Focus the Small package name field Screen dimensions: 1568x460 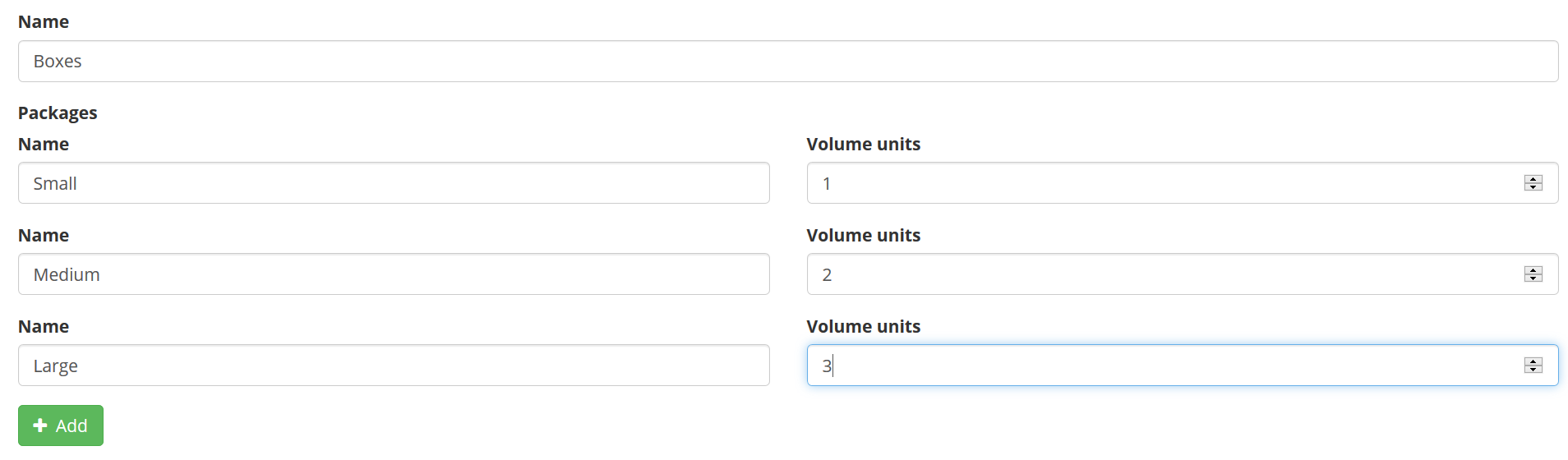394,183
